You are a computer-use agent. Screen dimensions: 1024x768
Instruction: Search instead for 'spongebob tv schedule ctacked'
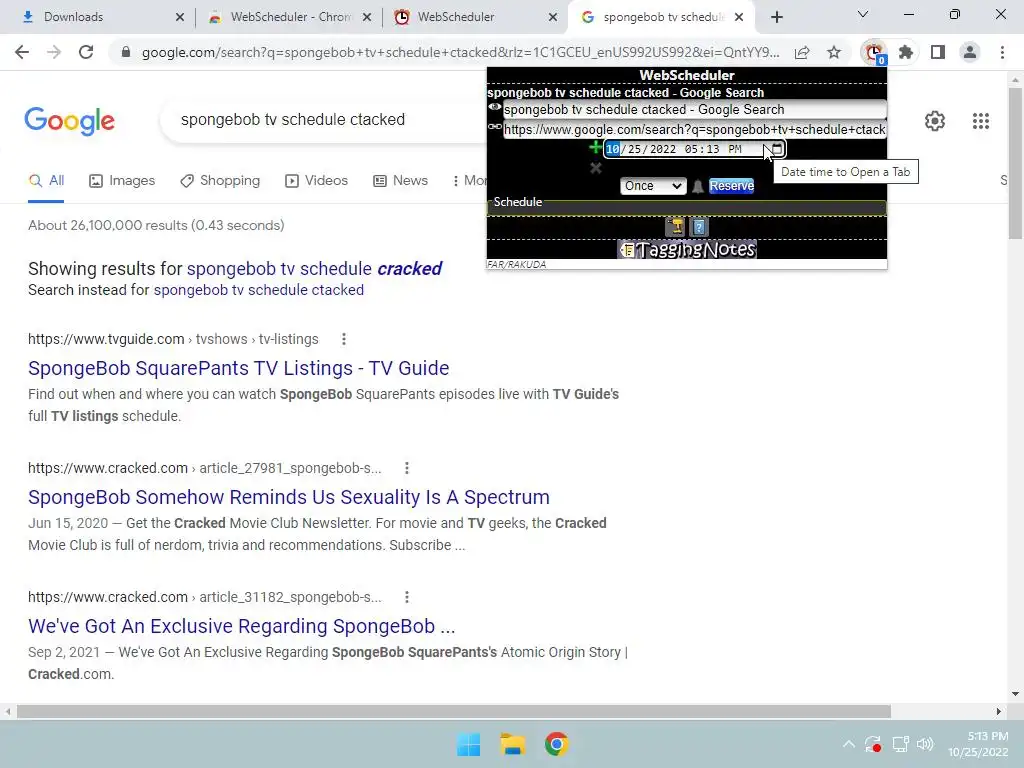click(x=259, y=290)
